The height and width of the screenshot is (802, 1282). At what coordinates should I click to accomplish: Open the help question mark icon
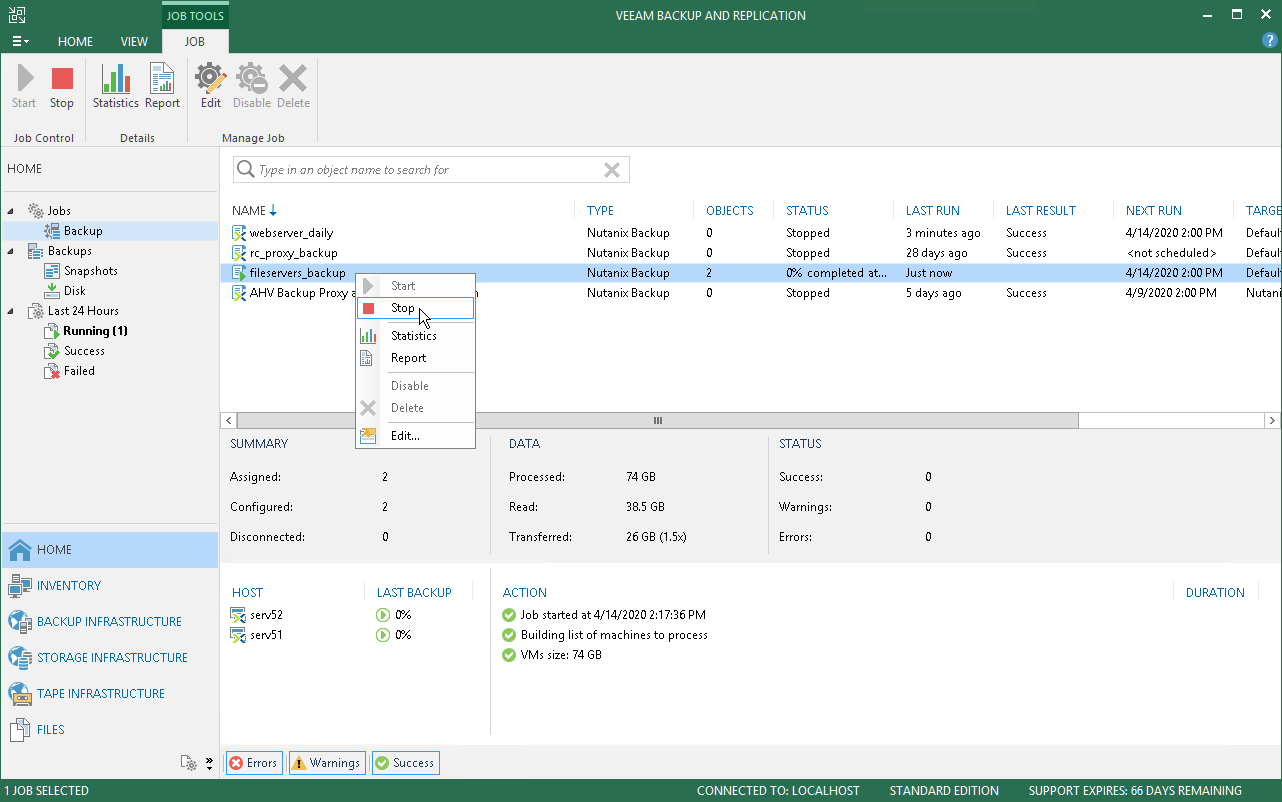1270,41
